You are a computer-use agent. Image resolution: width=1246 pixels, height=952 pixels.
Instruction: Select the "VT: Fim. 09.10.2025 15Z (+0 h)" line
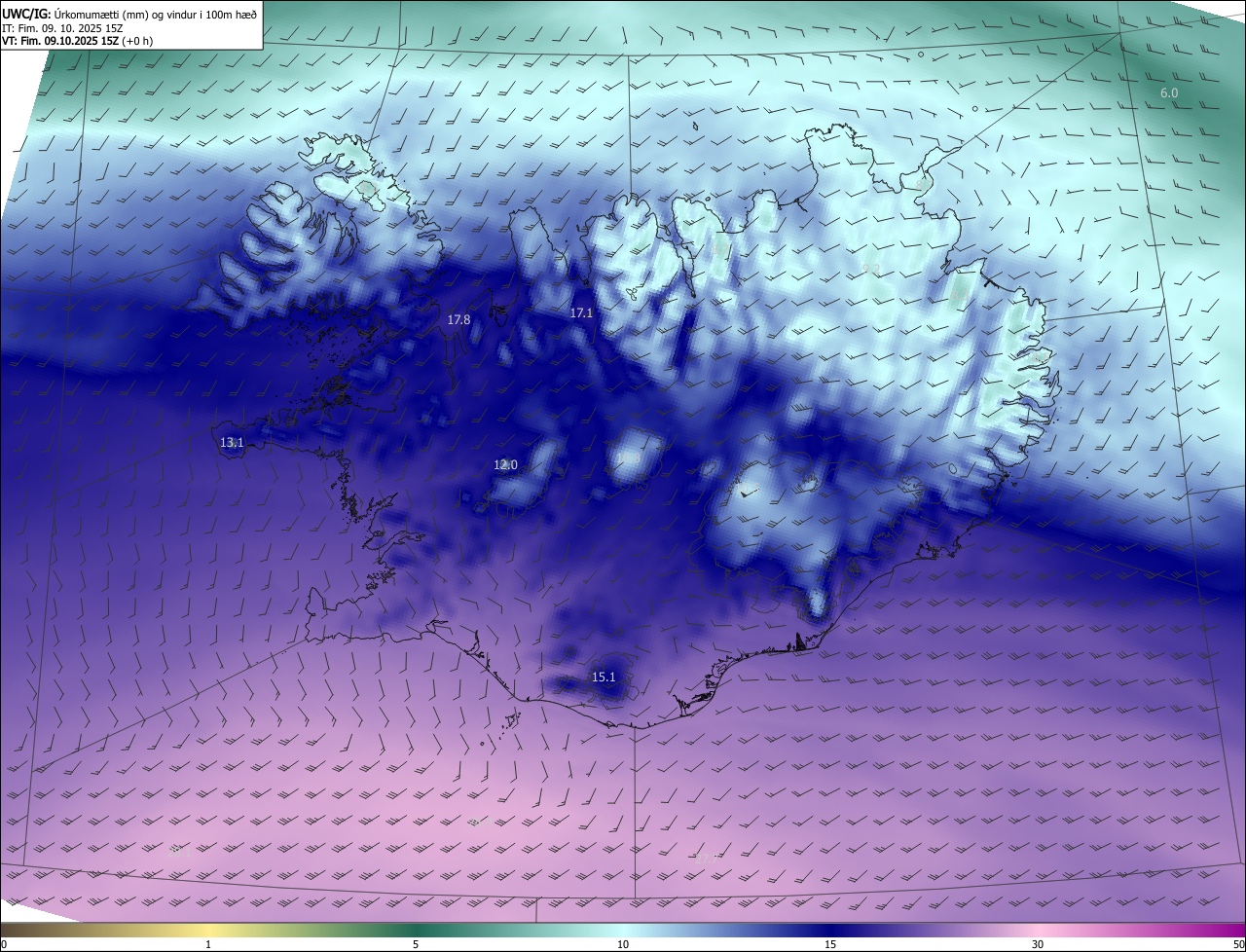coord(77,41)
